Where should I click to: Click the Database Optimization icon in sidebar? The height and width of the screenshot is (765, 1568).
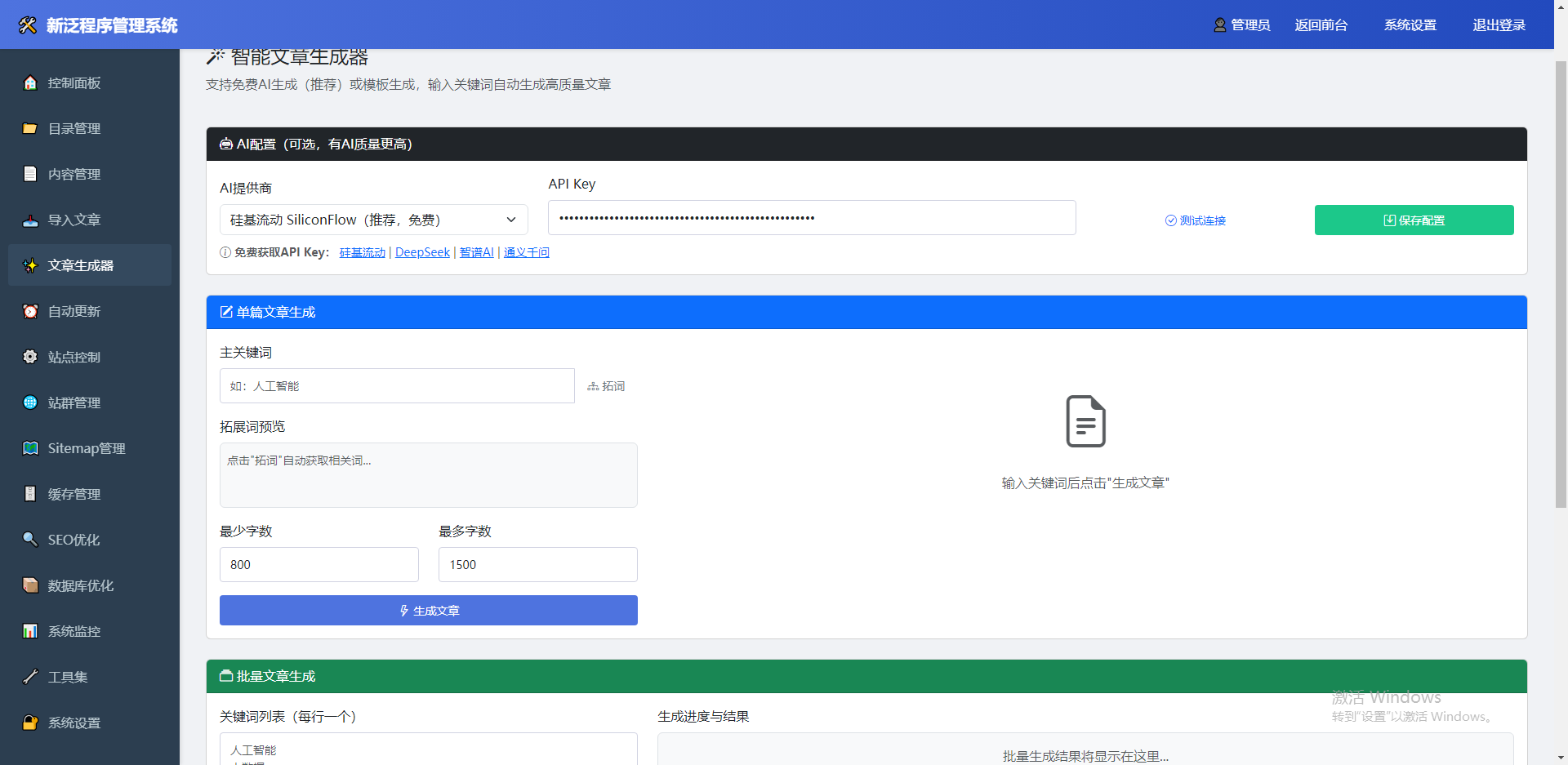[30, 585]
